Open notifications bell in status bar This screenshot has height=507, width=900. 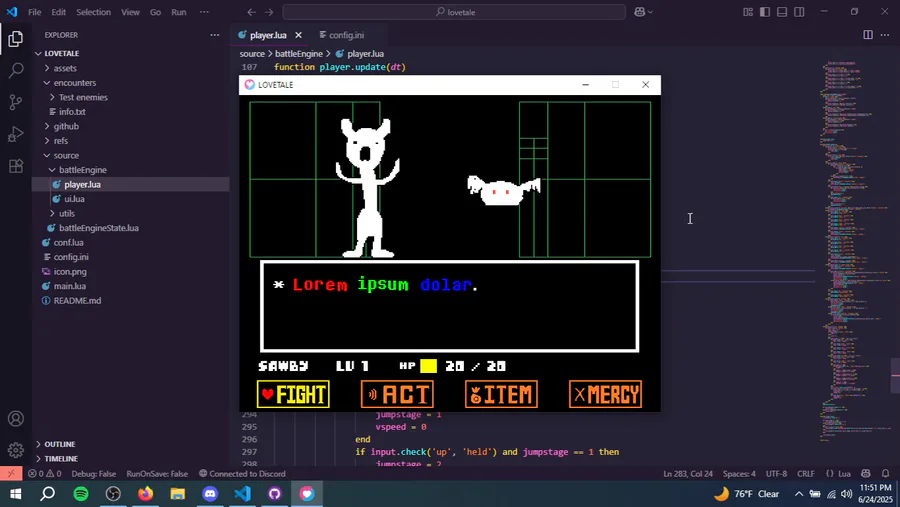pyautogui.click(x=886, y=474)
